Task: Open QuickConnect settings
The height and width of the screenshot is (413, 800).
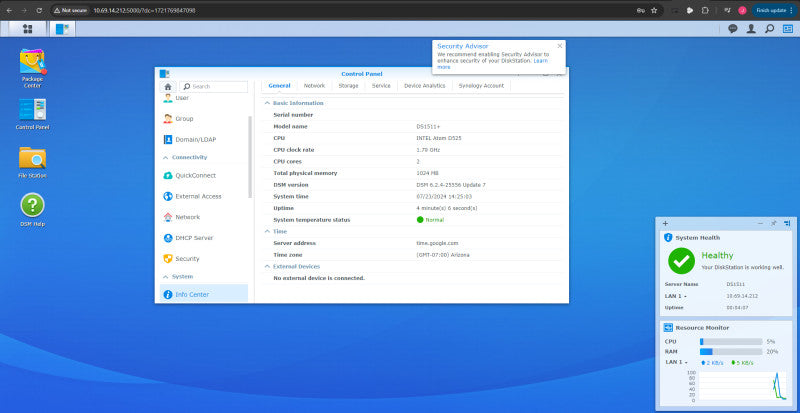Action: pos(204,175)
